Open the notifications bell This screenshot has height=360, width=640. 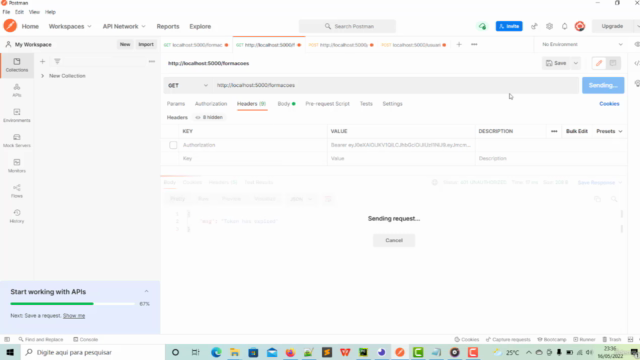coord(564,26)
